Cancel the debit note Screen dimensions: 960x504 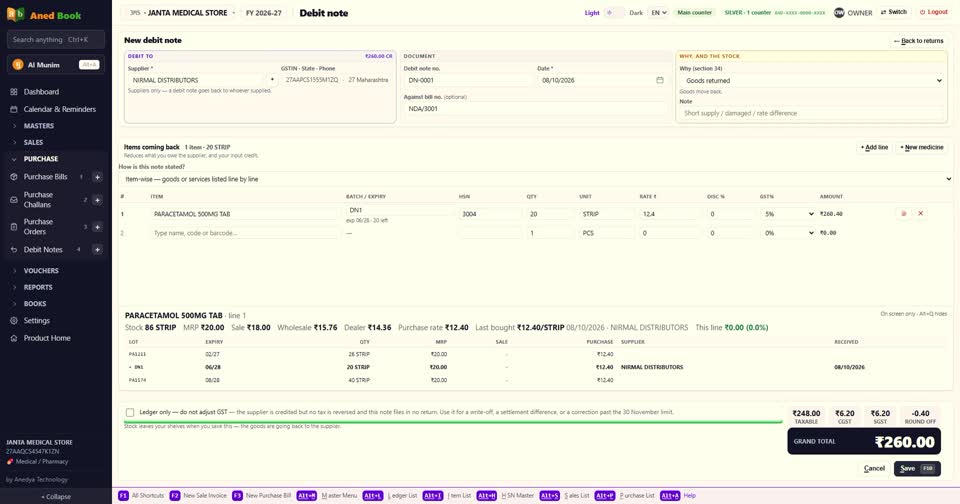[x=874, y=468]
